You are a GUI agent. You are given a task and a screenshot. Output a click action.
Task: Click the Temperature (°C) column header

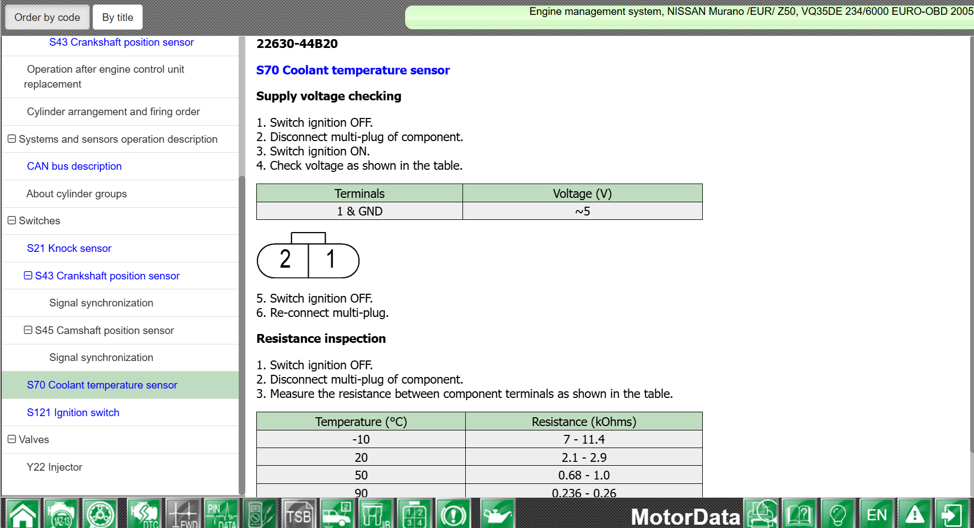coord(361,422)
